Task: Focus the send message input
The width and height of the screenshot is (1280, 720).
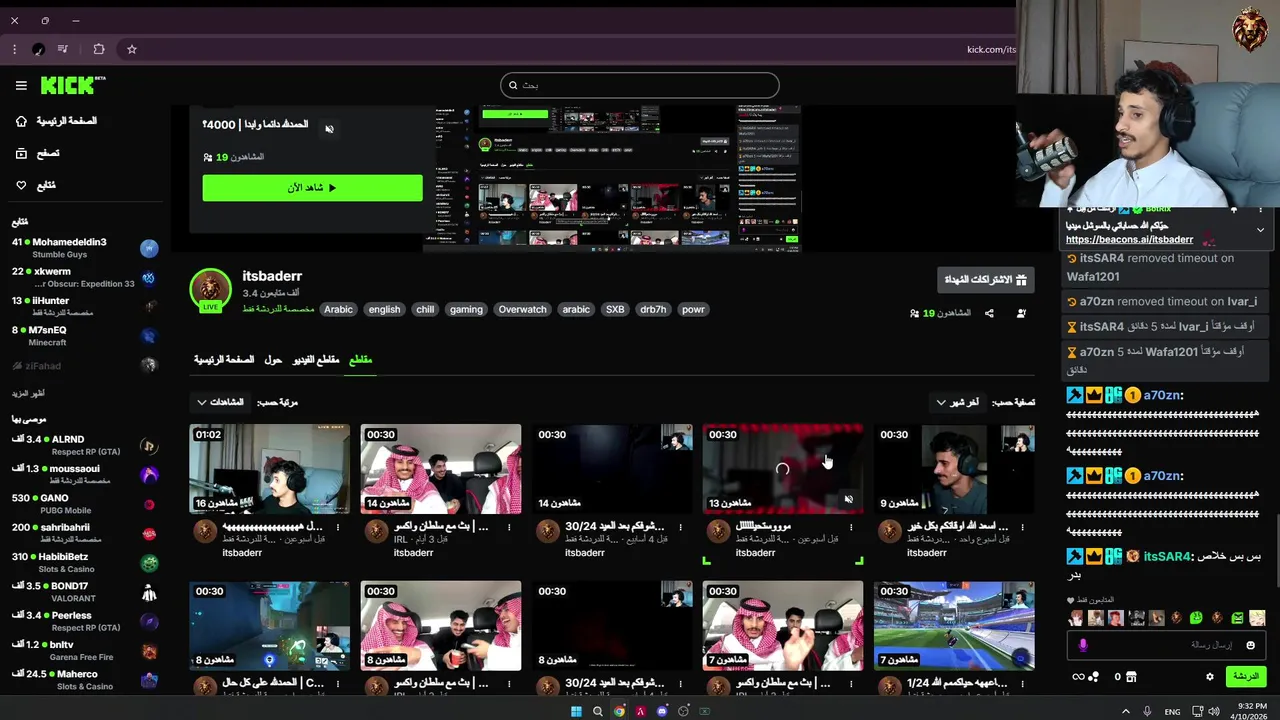Action: pyautogui.click(x=1166, y=645)
